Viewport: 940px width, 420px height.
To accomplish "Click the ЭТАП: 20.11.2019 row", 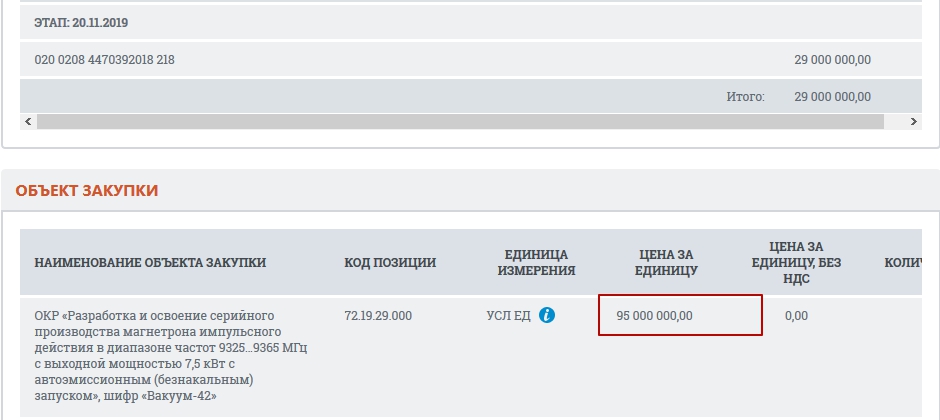I will click(x=471, y=23).
